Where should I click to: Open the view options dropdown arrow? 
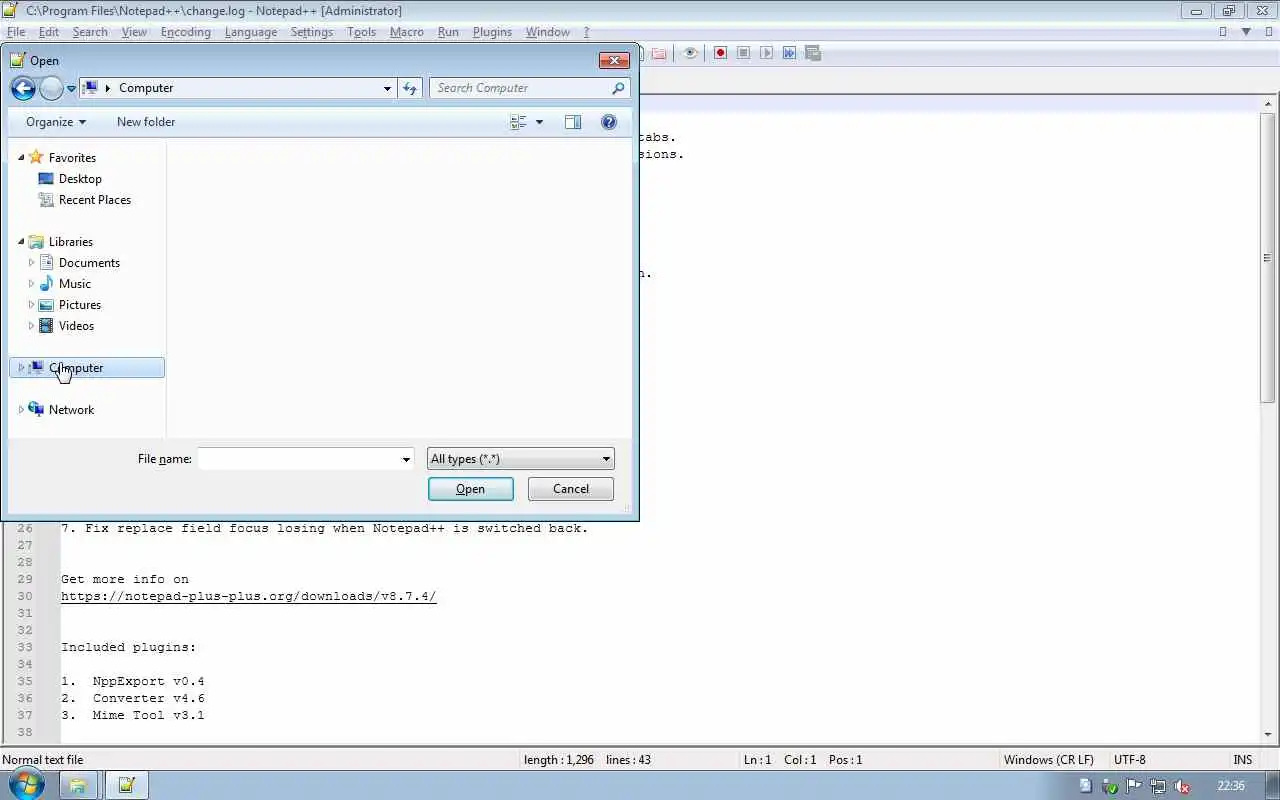539,122
